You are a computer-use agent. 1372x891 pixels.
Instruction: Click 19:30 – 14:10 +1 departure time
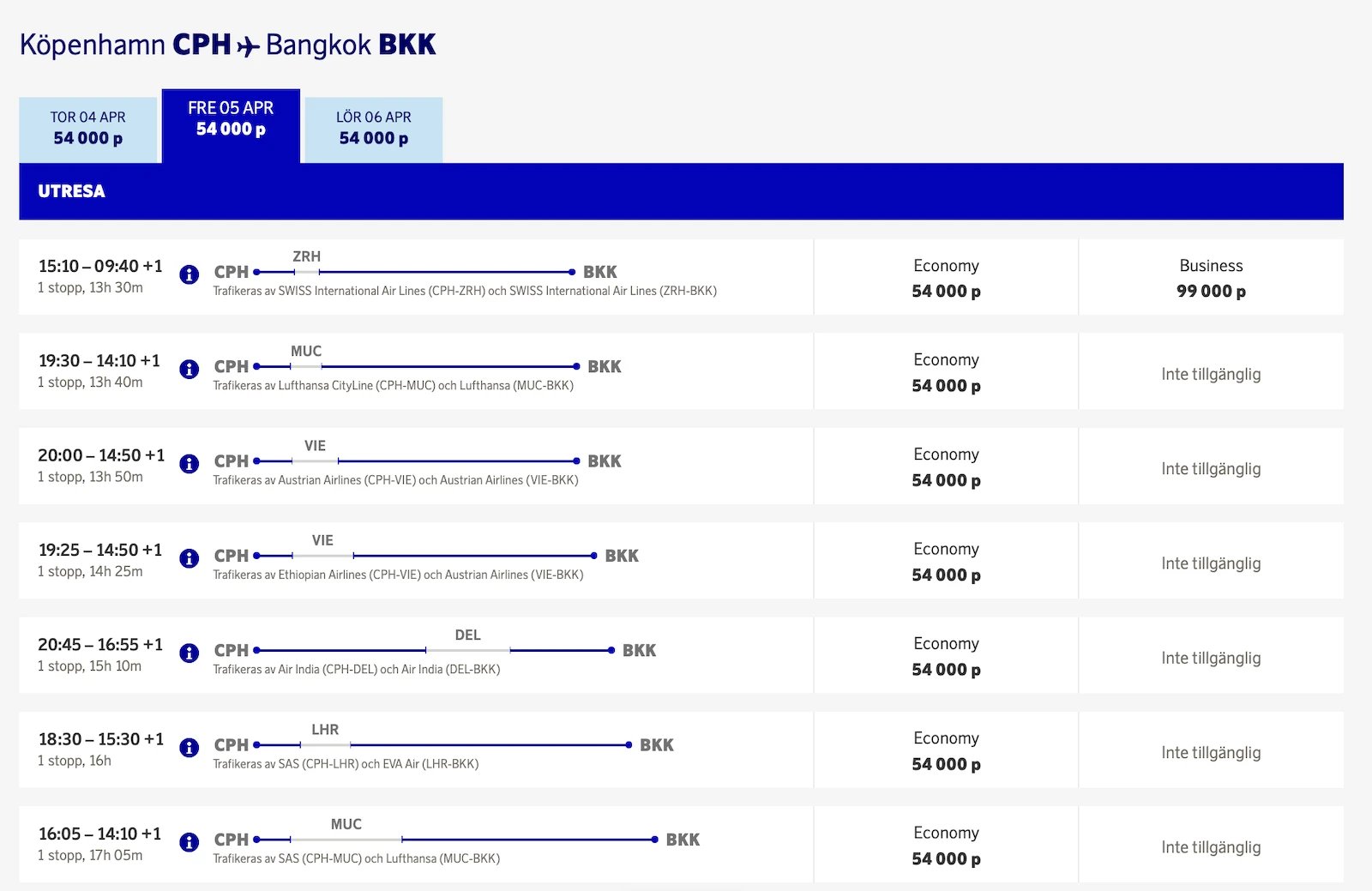click(x=99, y=360)
